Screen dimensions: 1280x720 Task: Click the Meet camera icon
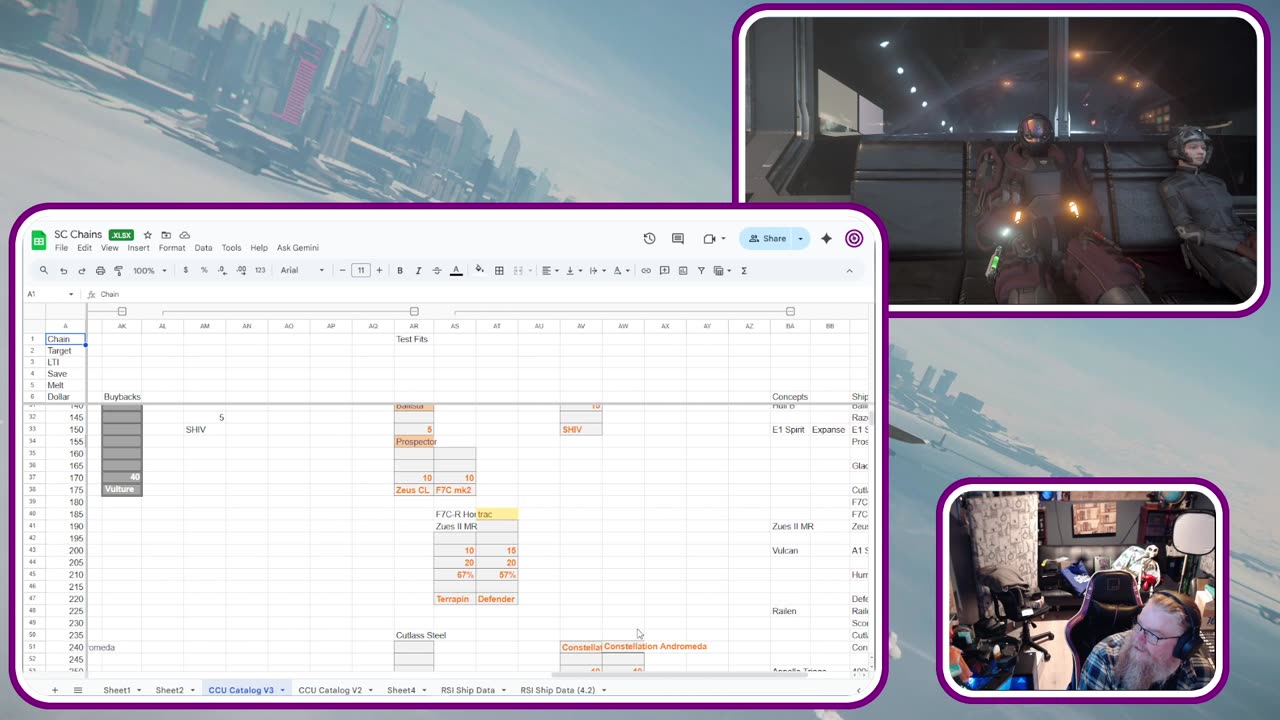point(709,239)
